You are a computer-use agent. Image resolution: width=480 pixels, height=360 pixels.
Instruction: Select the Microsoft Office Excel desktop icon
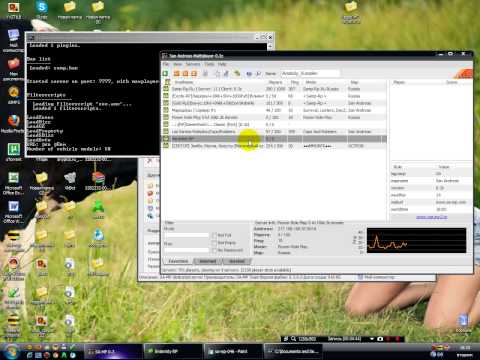pos(13,183)
